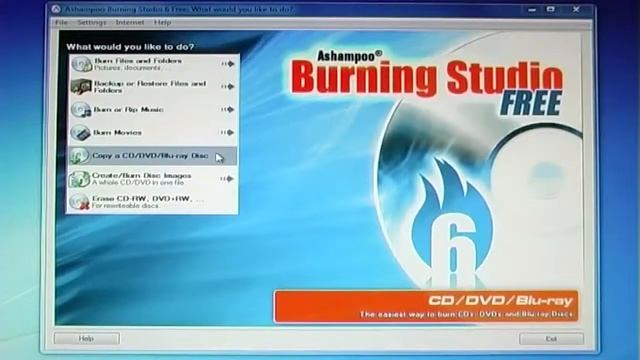640x360 pixels.
Task: Minimize the Burning Studio window
Action: pyautogui.click(x=532, y=9)
